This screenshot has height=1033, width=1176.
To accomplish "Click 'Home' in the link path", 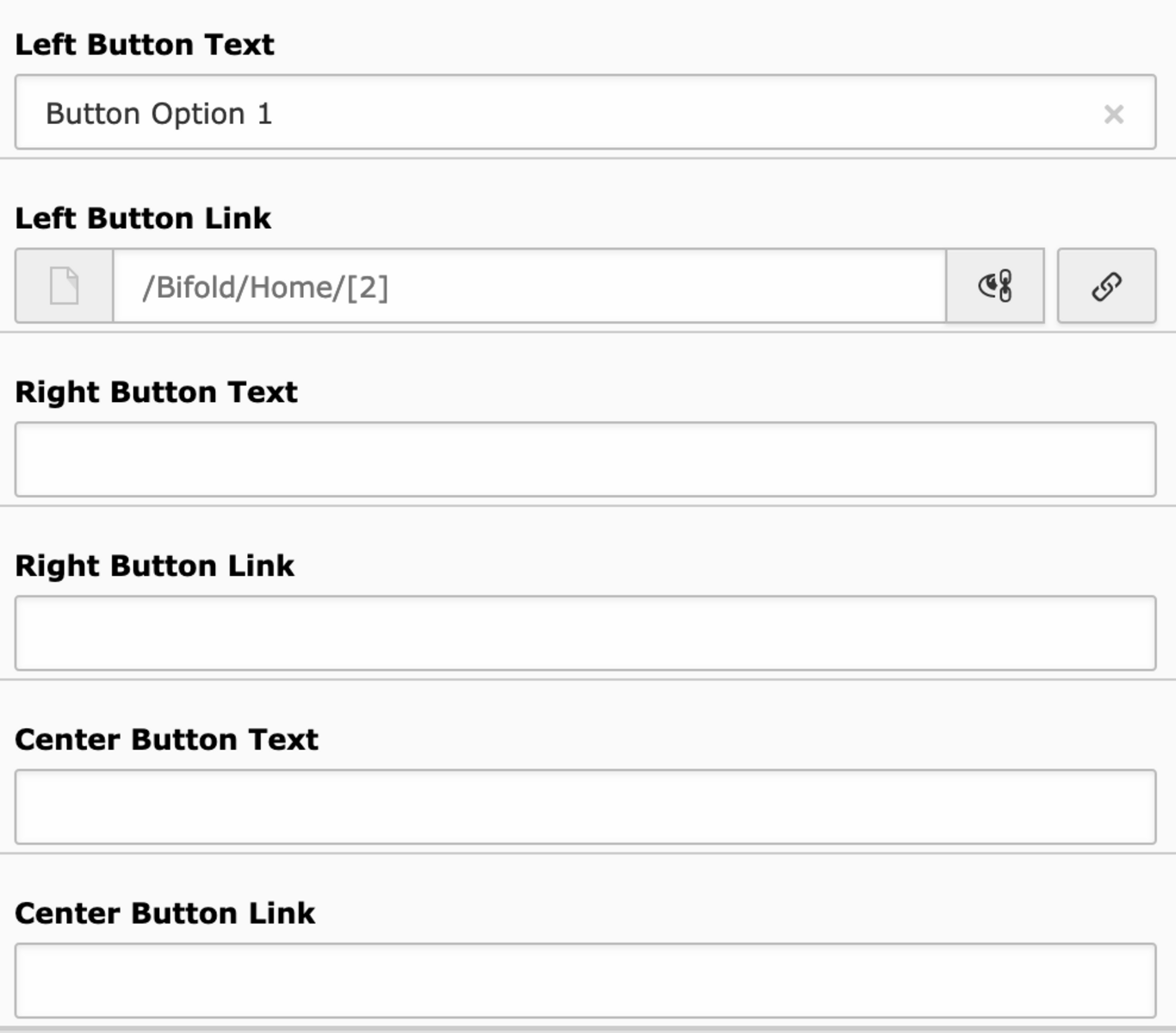I will [292, 287].
